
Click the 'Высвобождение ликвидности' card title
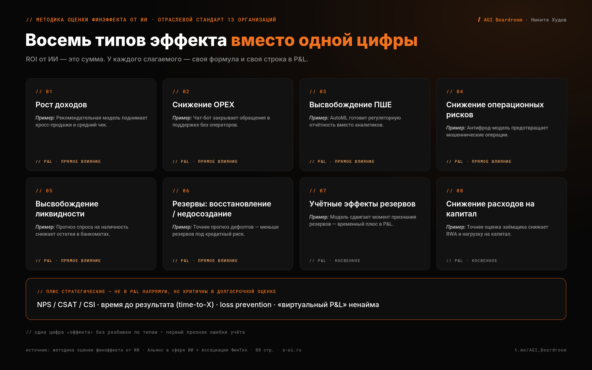[67, 209]
